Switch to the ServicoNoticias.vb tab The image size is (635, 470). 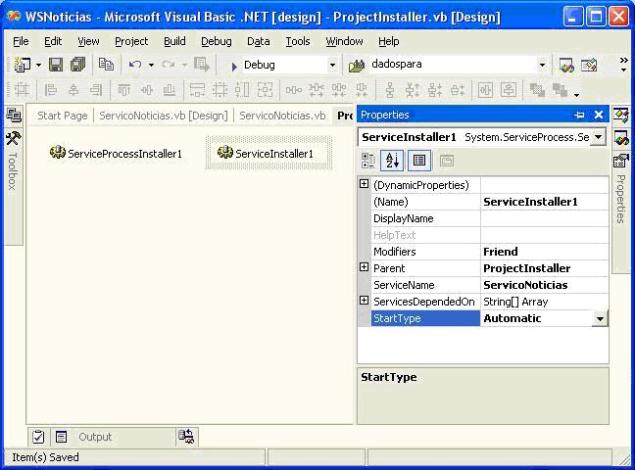(283, 115)
